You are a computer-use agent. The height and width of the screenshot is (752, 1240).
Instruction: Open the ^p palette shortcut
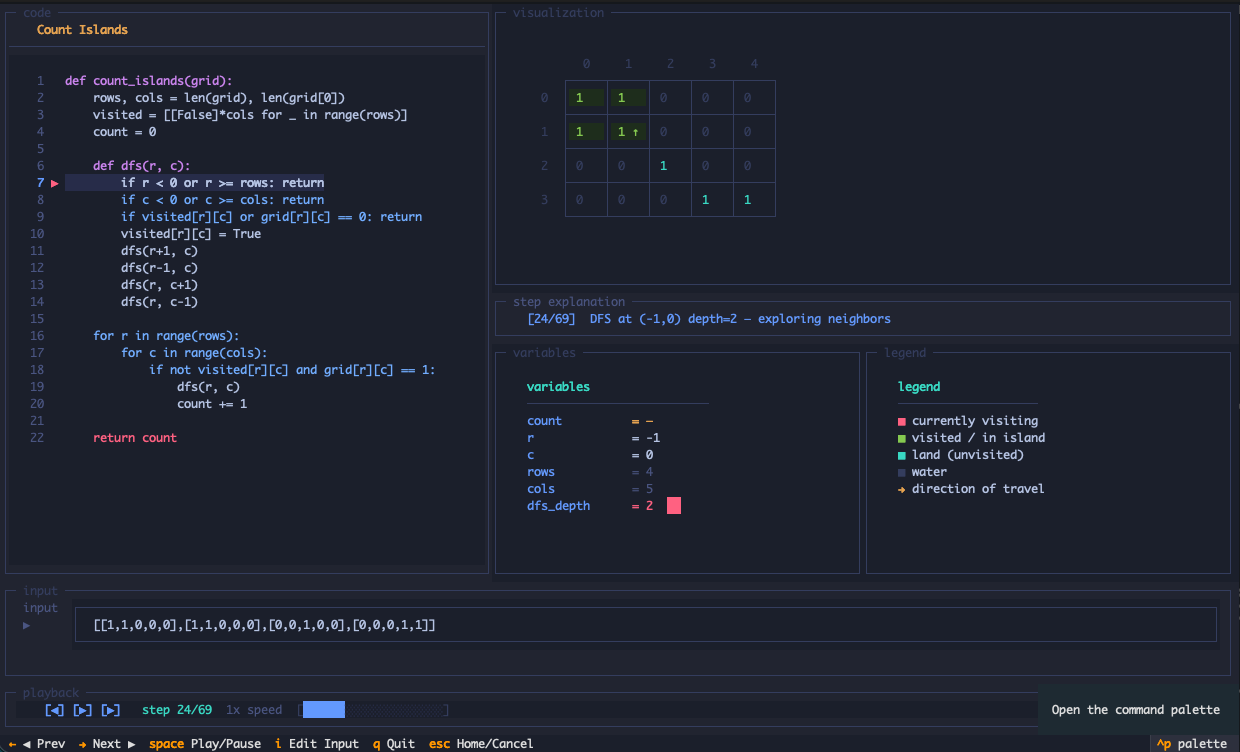pyautogui.click(x=1192, y=744)
